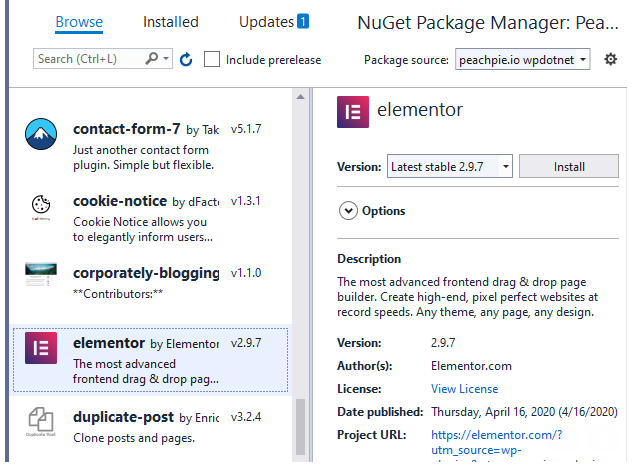637x470 pixels.
Task: Click version v1.3.1 of cookie-notice
Action: (245, 201)
